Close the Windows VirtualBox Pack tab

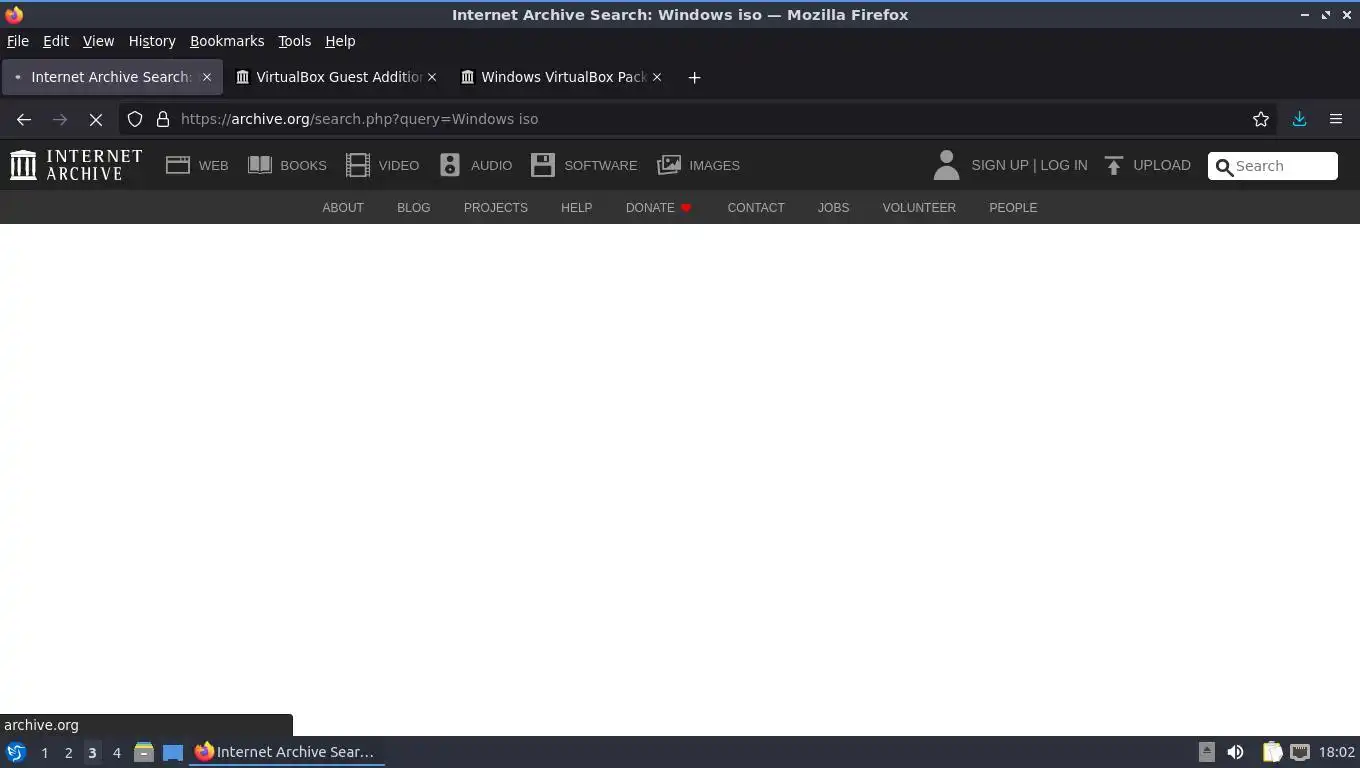pos(657,77)
